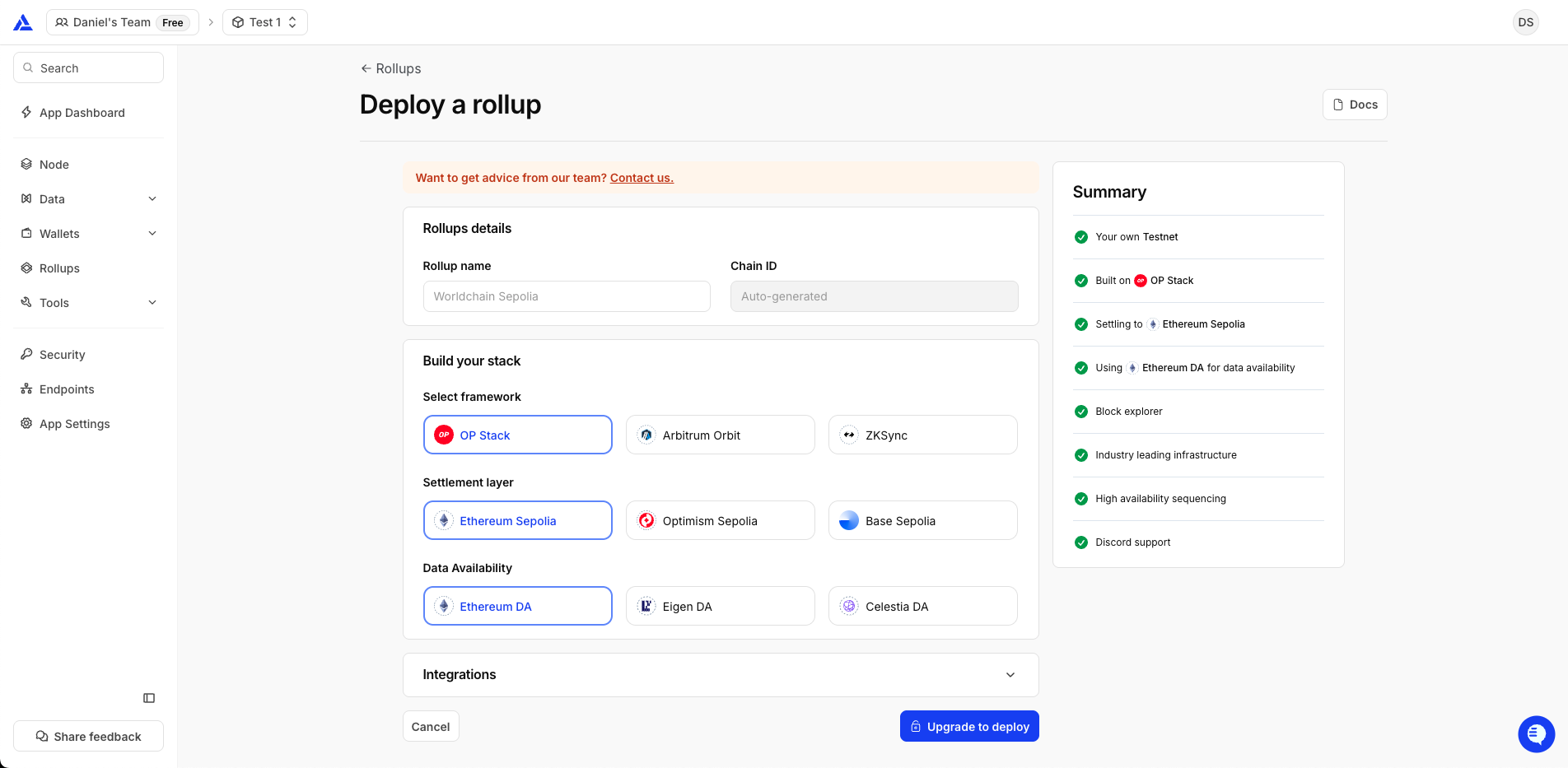1568x768 pixels.
Task: Go to App Dashboard
Action: coord(82,113)
